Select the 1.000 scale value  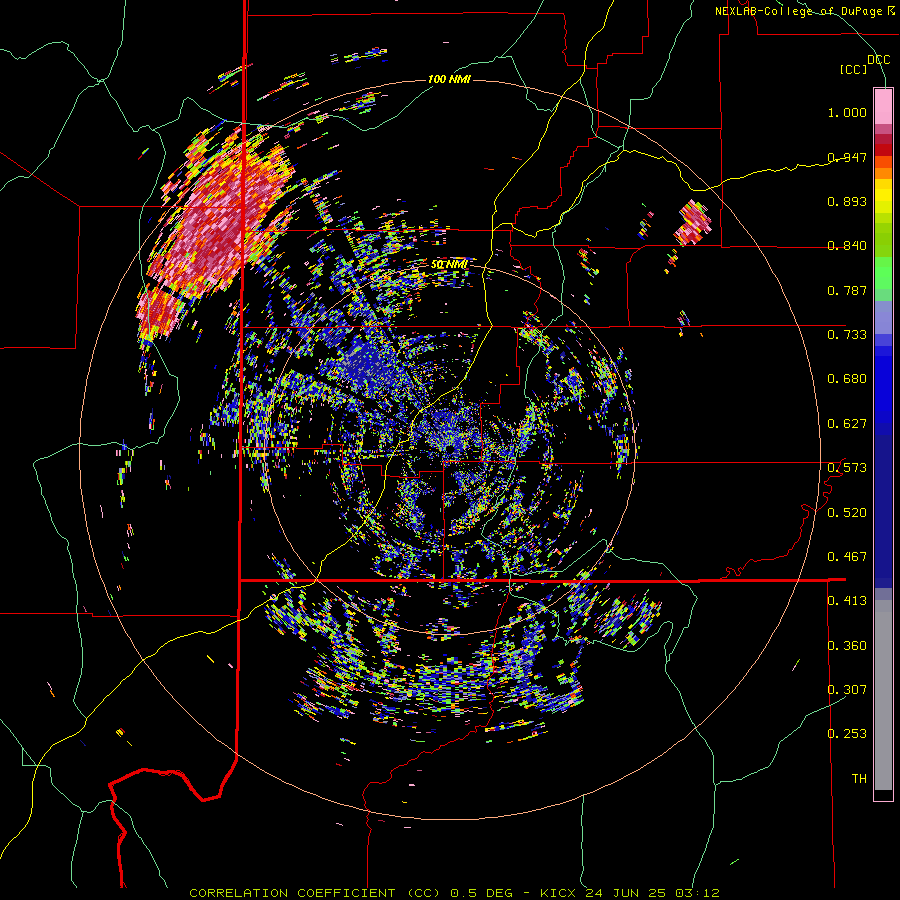click(847, 112)
